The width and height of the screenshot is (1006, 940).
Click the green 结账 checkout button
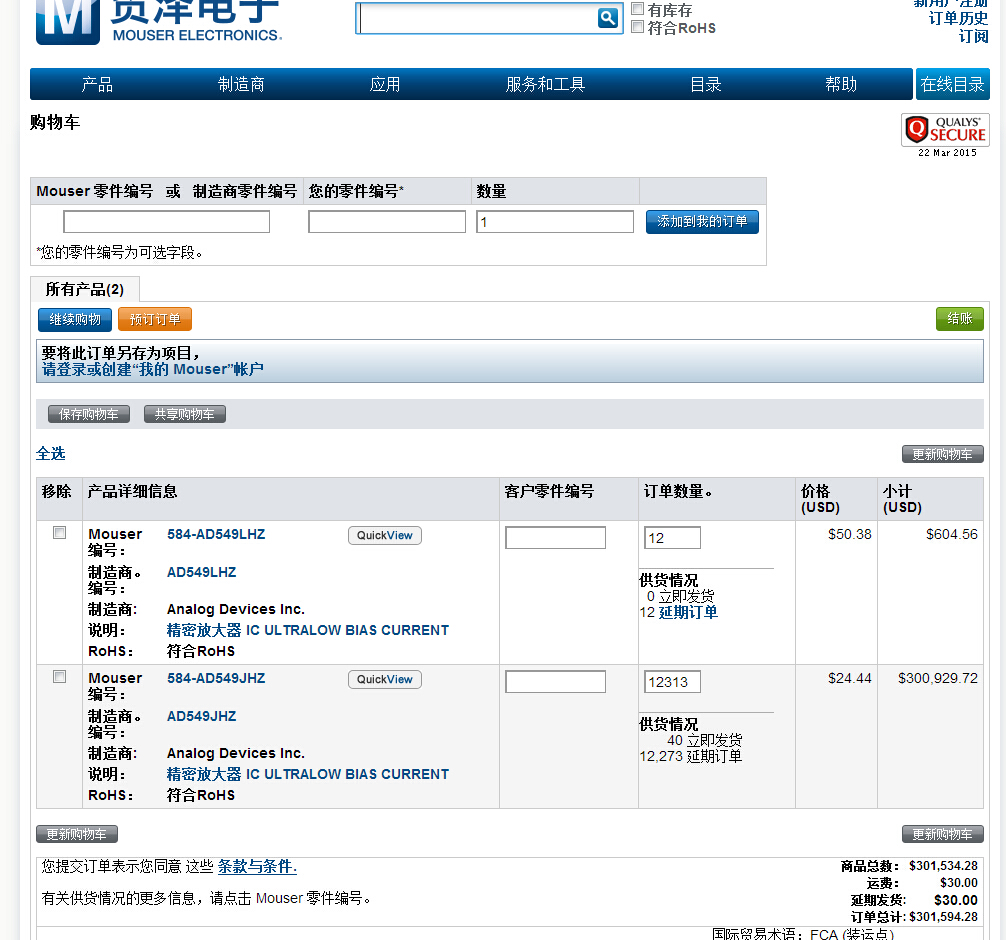pyautogui.click(x=960, y=319)
